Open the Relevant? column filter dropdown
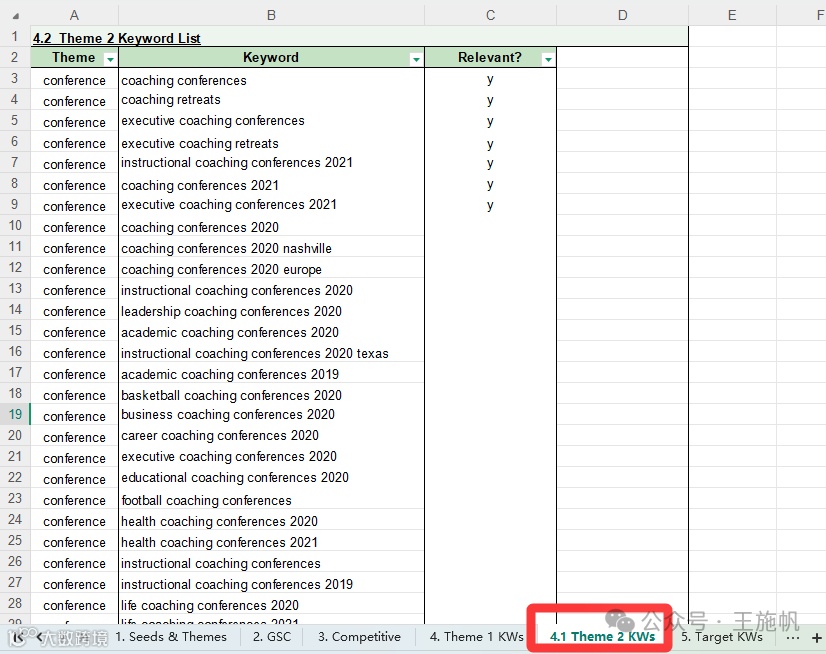826x654 pixels. (x=548, y=60)
